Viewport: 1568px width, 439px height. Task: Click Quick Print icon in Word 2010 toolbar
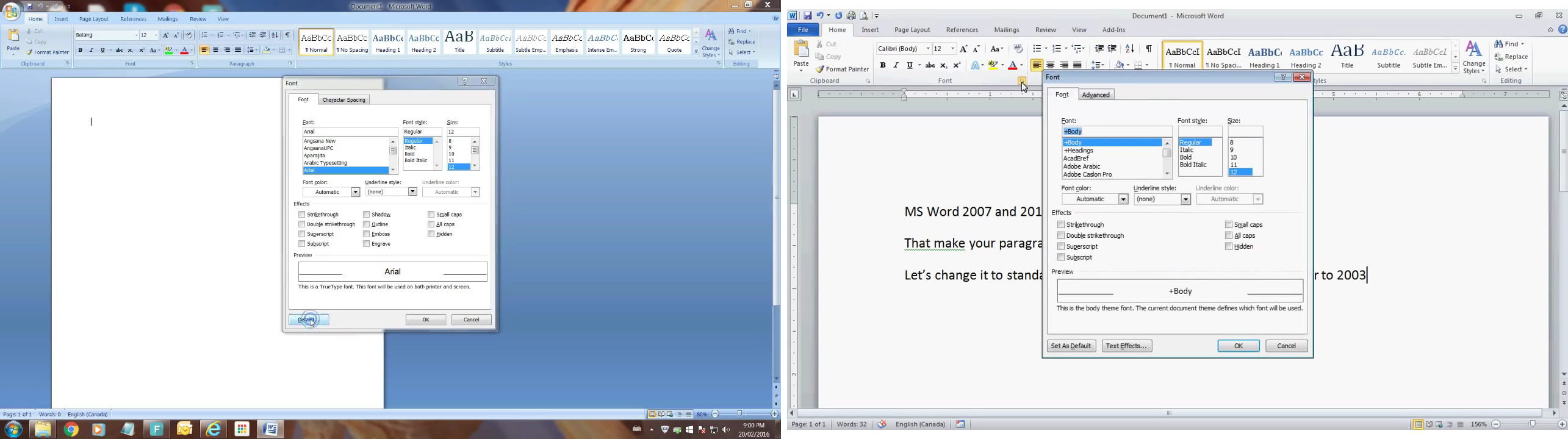(x=851, y=16)
